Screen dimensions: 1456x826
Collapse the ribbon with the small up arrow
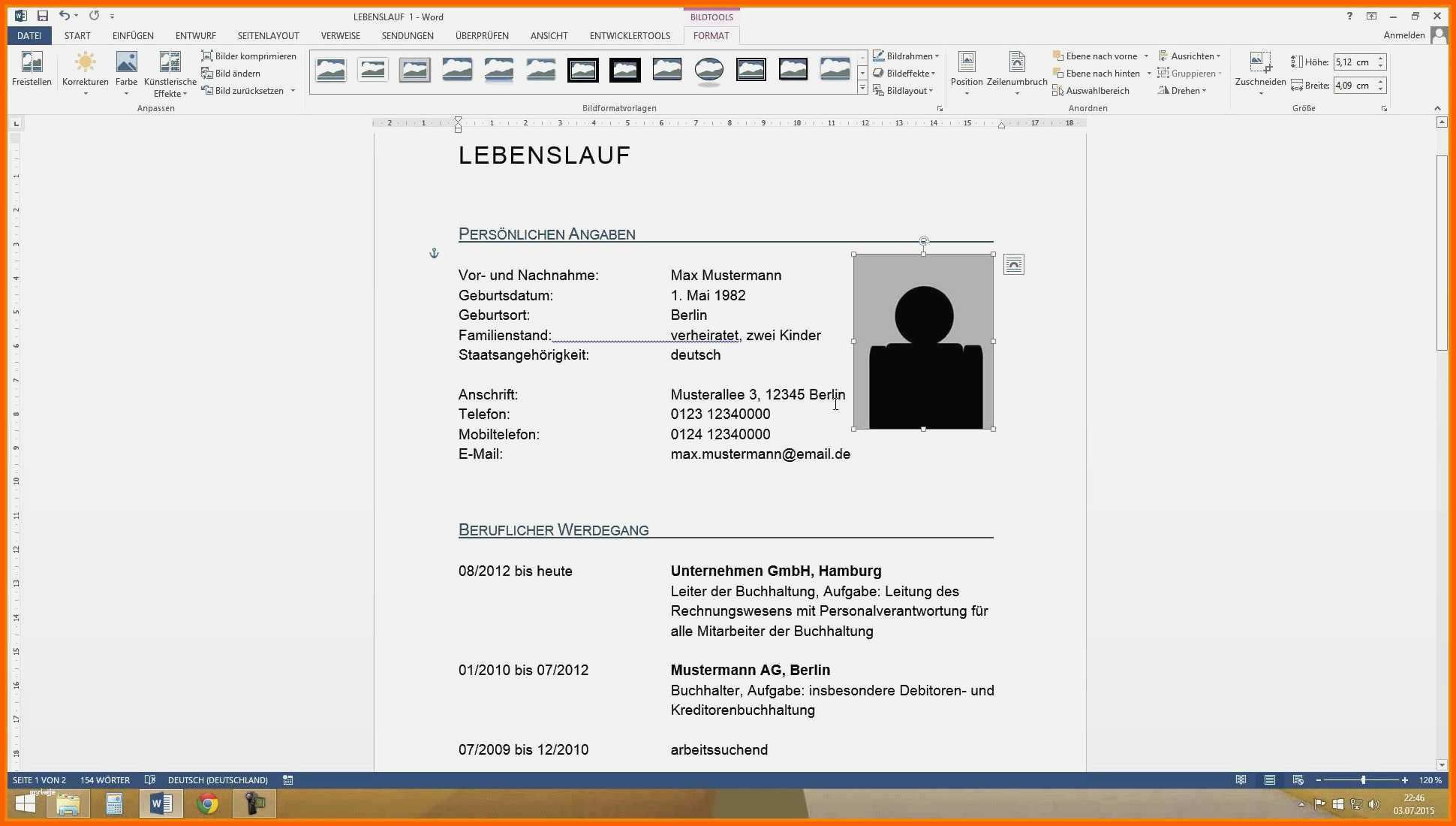pyautogui.click(x=1437, y=108)
